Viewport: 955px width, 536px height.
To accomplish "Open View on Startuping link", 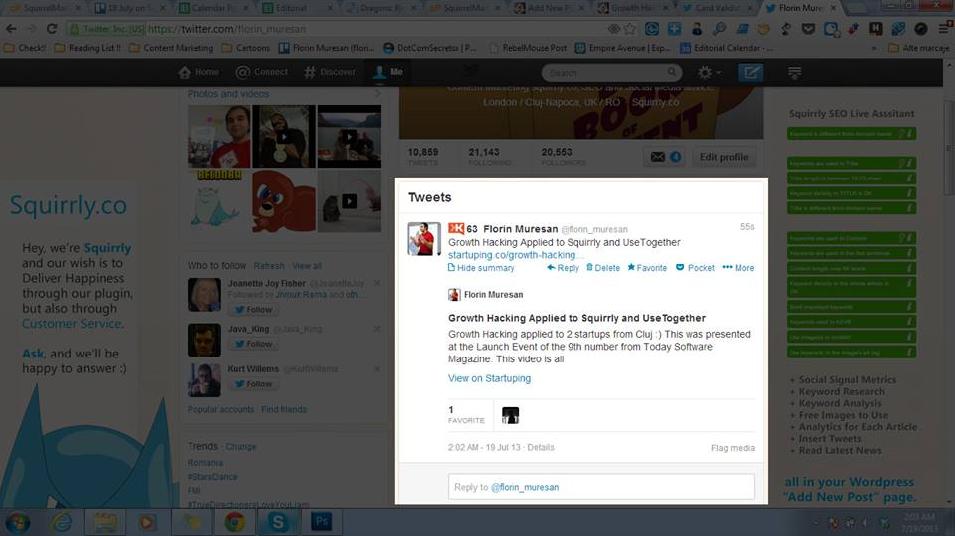I will pyautogui.click(x=490, y=378).
